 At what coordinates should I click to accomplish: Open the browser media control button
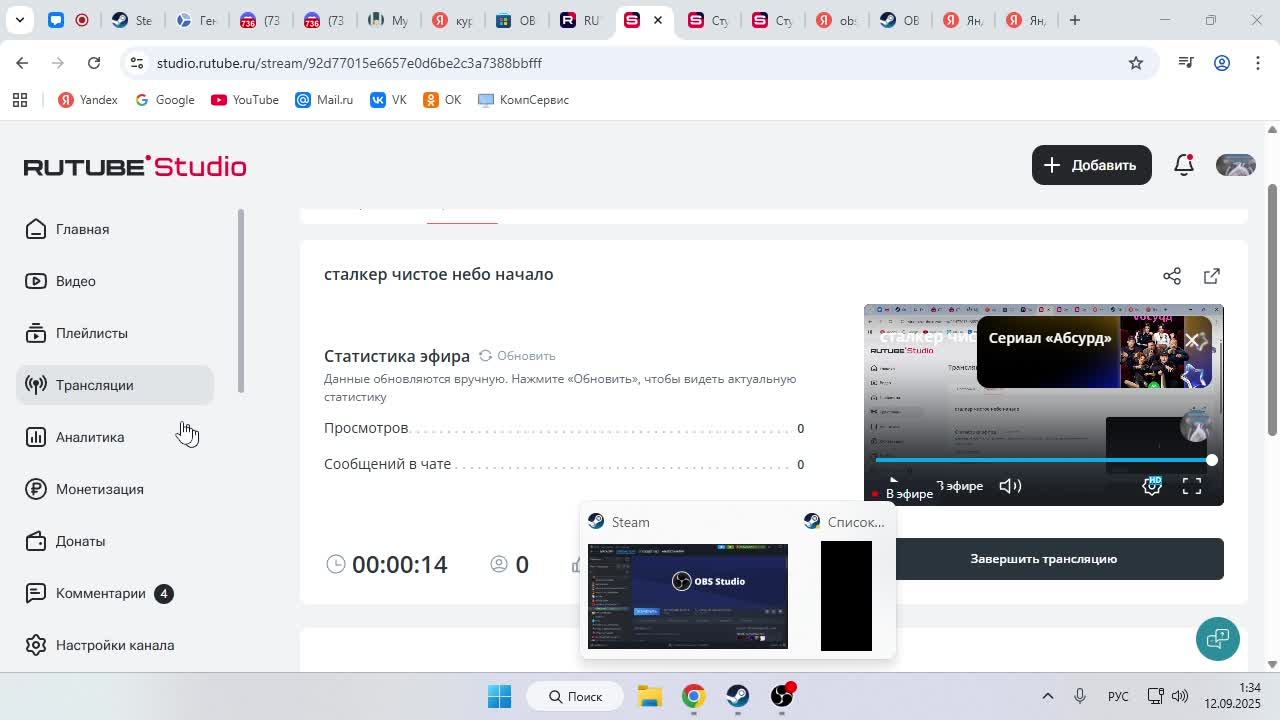(x=1186, y=63)
